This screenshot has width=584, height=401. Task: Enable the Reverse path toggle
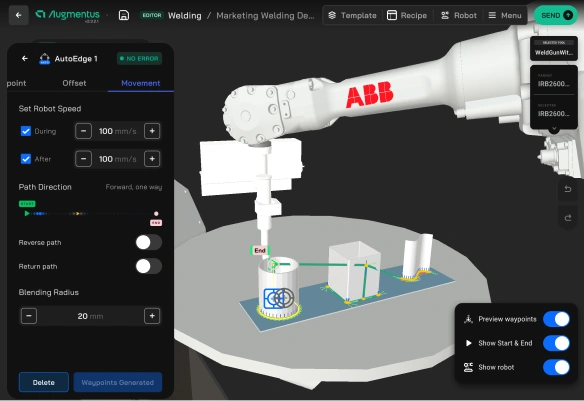(149, 242)
